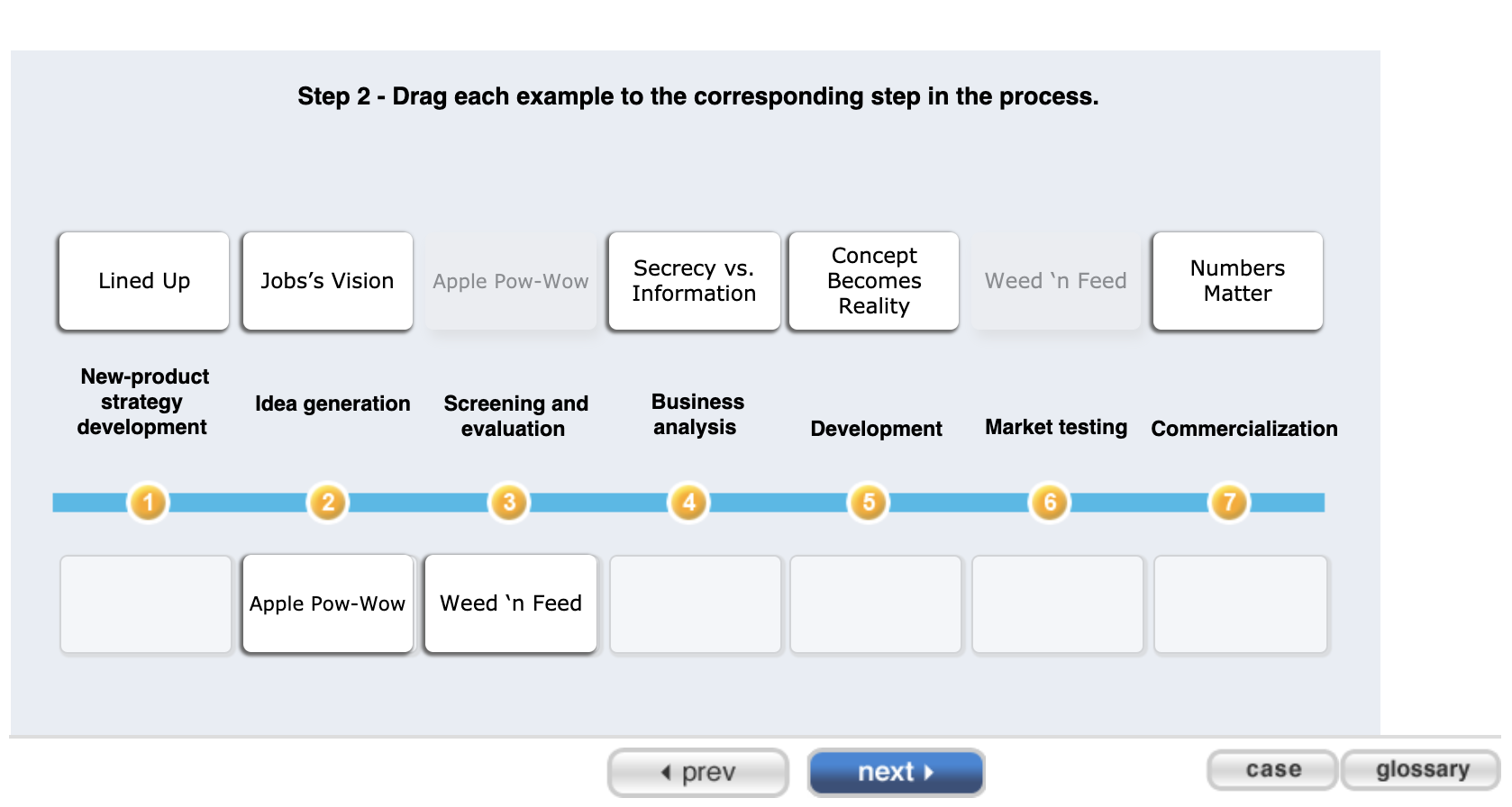The width and height of the screenshot is (1512, 807).
Task: Click step marker 6 on the timeline
Action: point(1048,502)
